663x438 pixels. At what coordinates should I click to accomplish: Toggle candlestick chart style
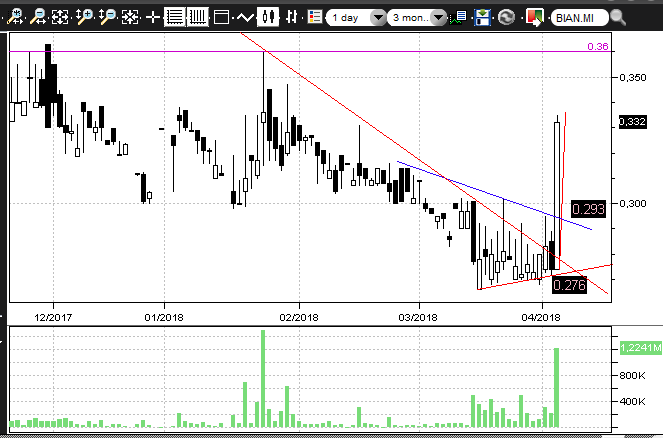[268, 17]
